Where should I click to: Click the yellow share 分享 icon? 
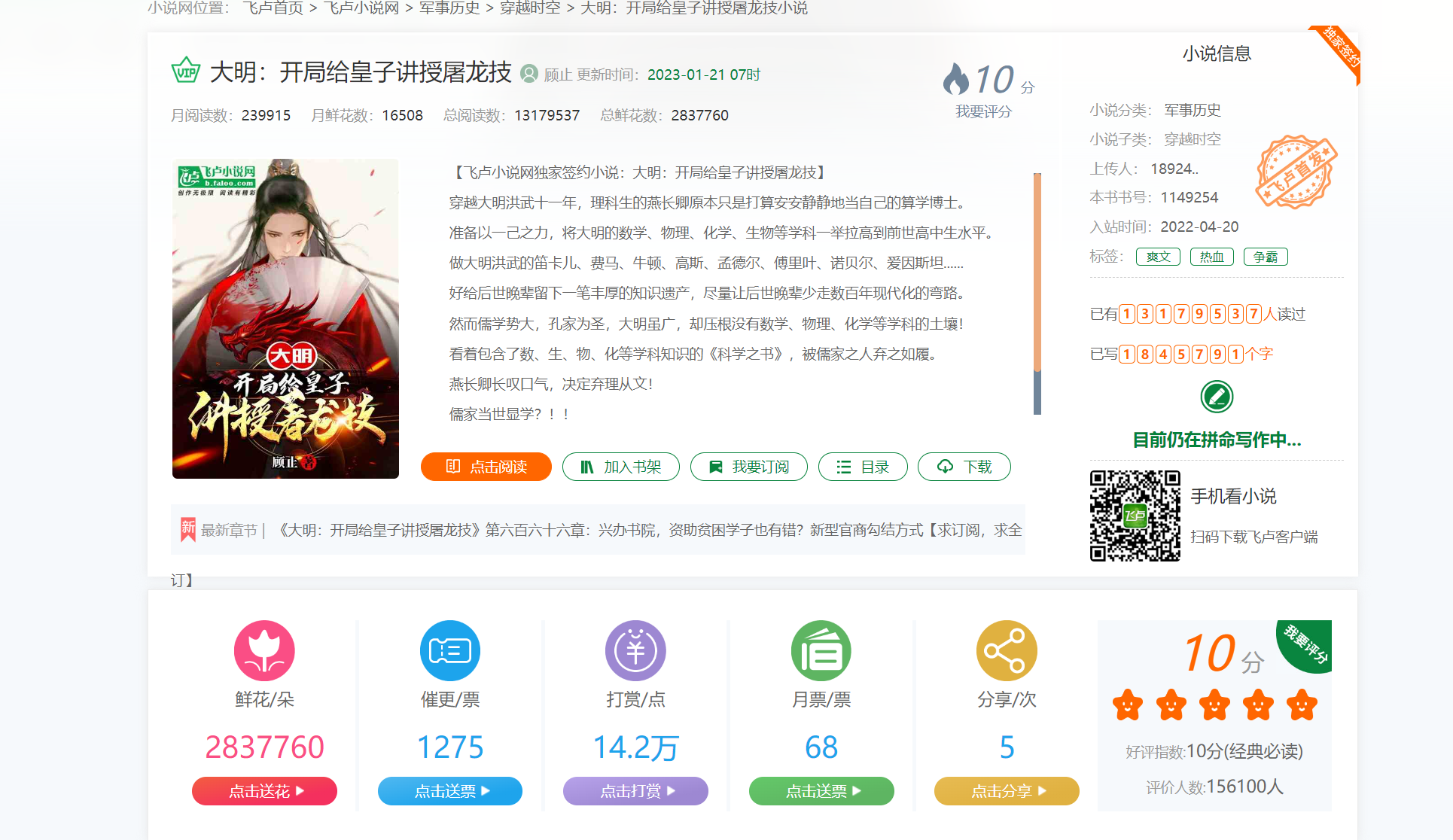point(1007,650)
